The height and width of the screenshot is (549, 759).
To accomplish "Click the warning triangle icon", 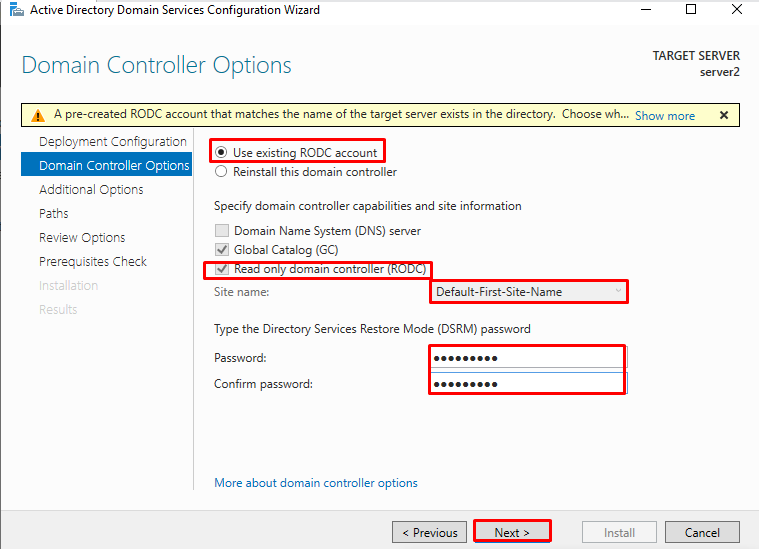I will 38,116.
